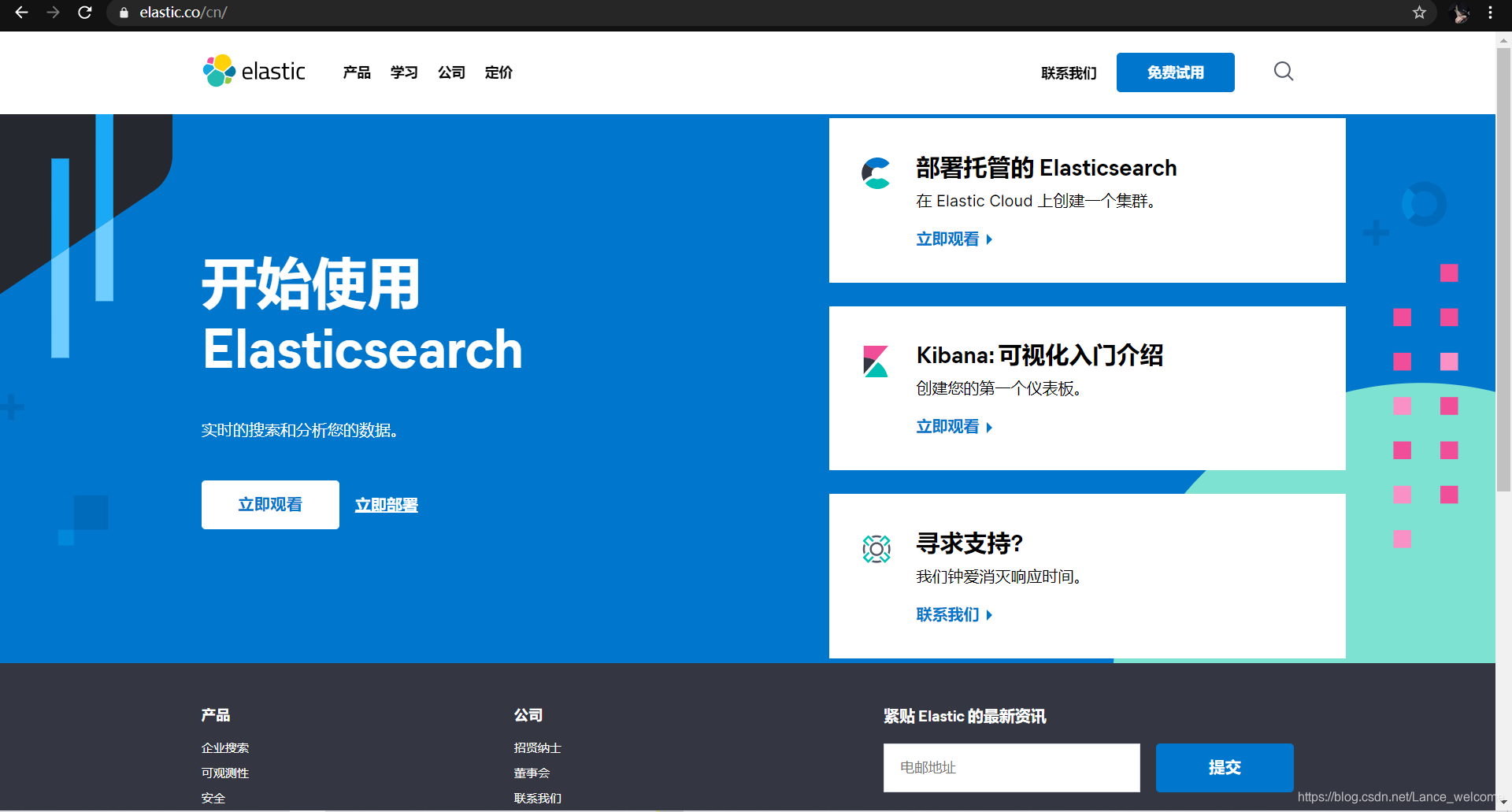Open the browser profile avatar
Screen dimensions: 1512x812
coord(1459,13)
